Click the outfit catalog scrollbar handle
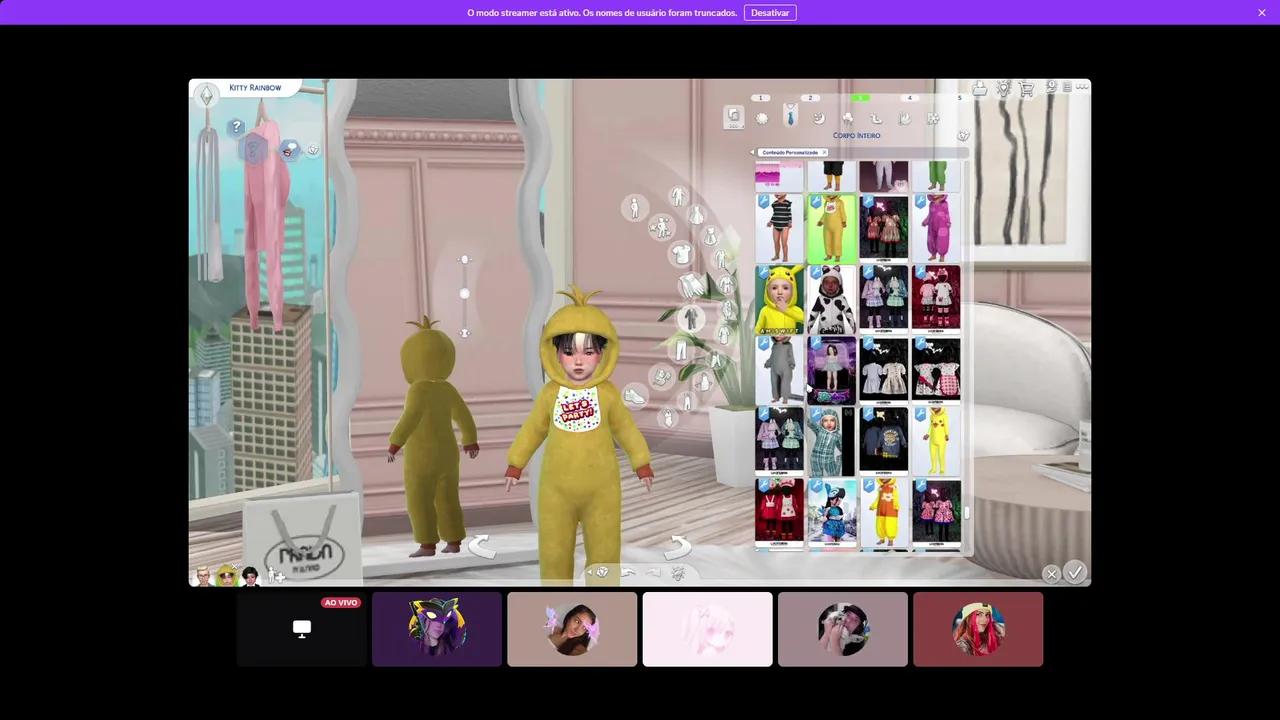This screenshot has width=1280, height=720. 967,513
